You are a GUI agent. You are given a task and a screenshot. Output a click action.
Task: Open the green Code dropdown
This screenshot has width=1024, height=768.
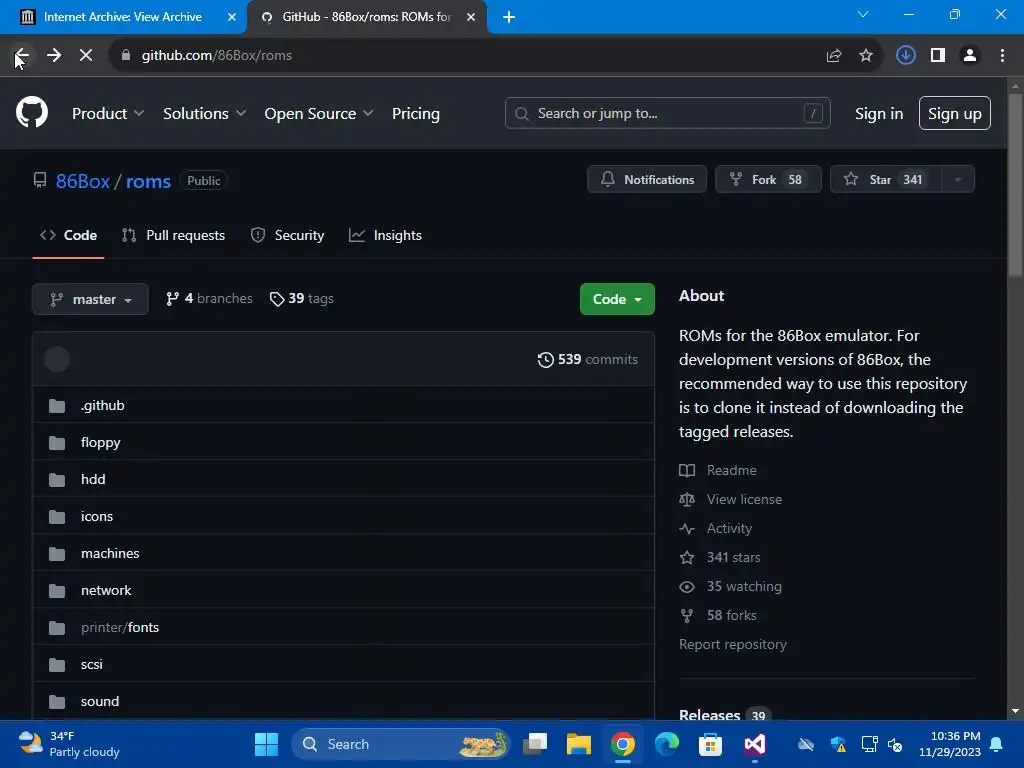(x=617, y=299)
